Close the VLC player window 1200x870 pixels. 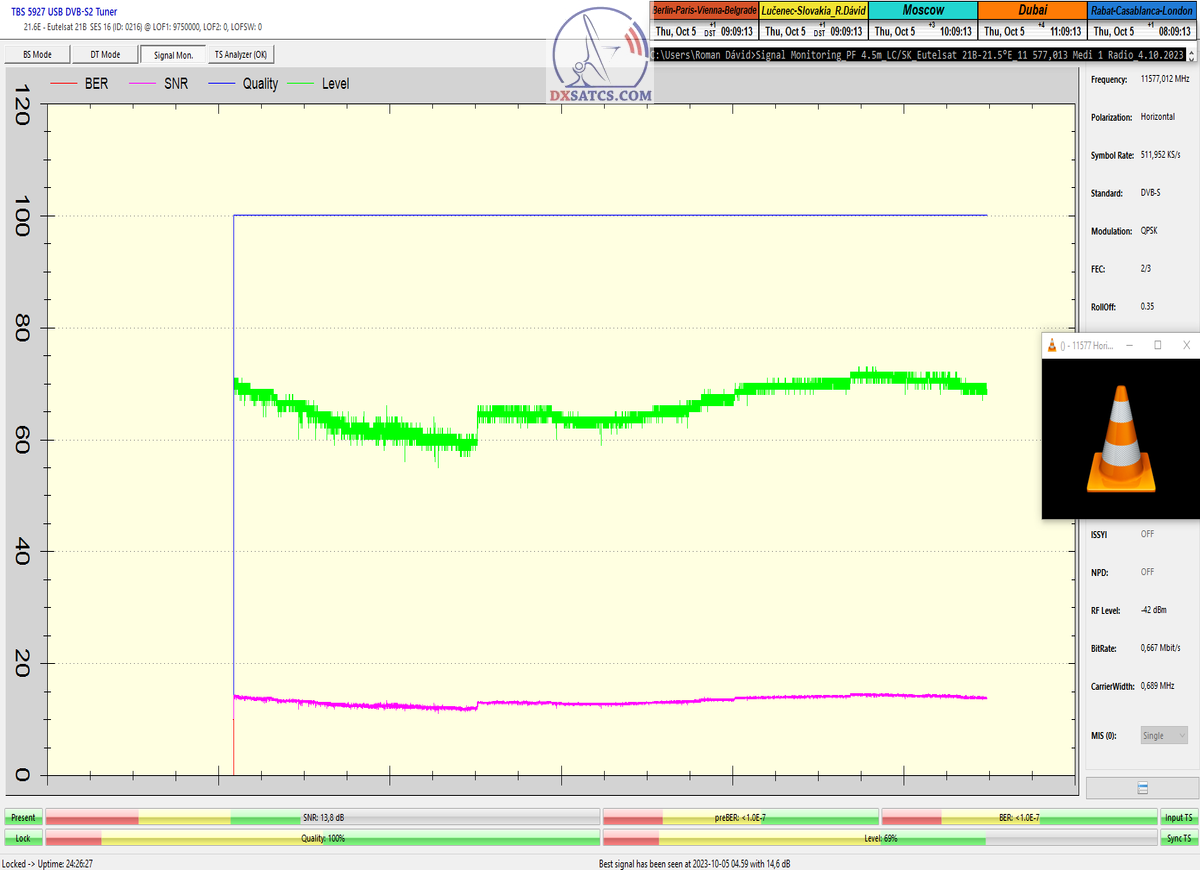pyautogui.click(x=1186, y=345)
